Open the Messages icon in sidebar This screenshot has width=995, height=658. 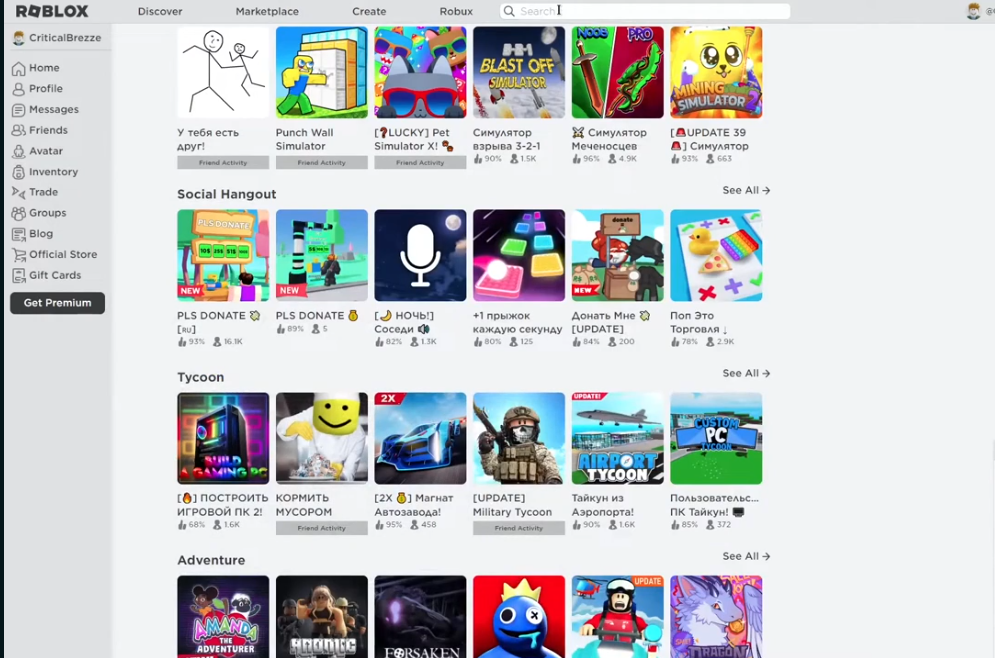[18, 110]
